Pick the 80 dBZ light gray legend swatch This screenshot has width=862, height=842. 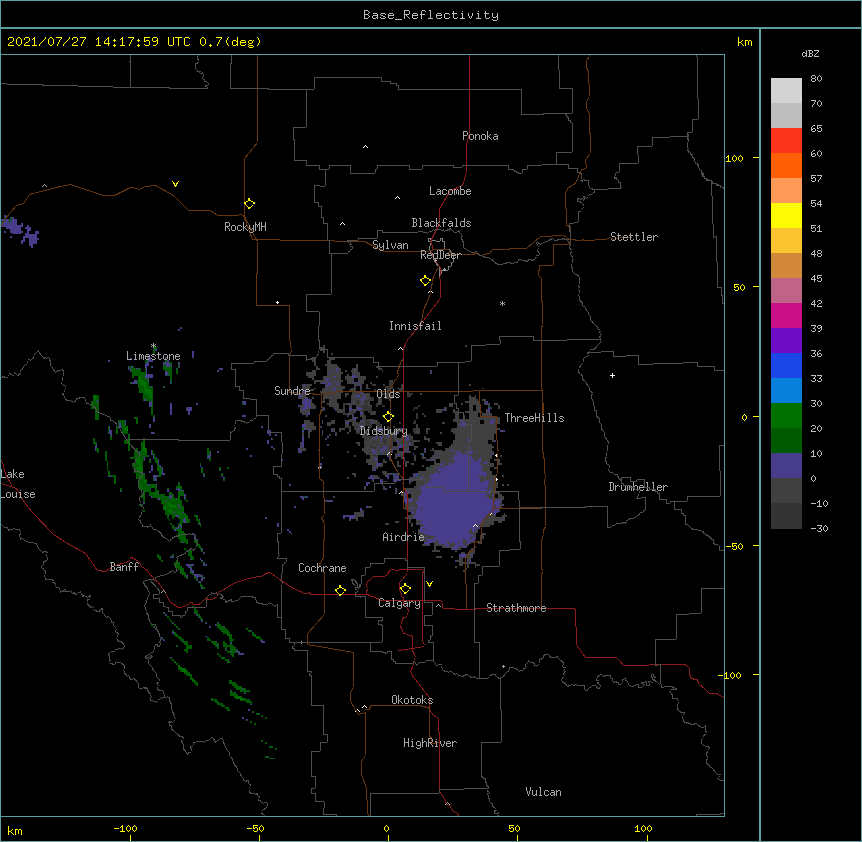786,90
